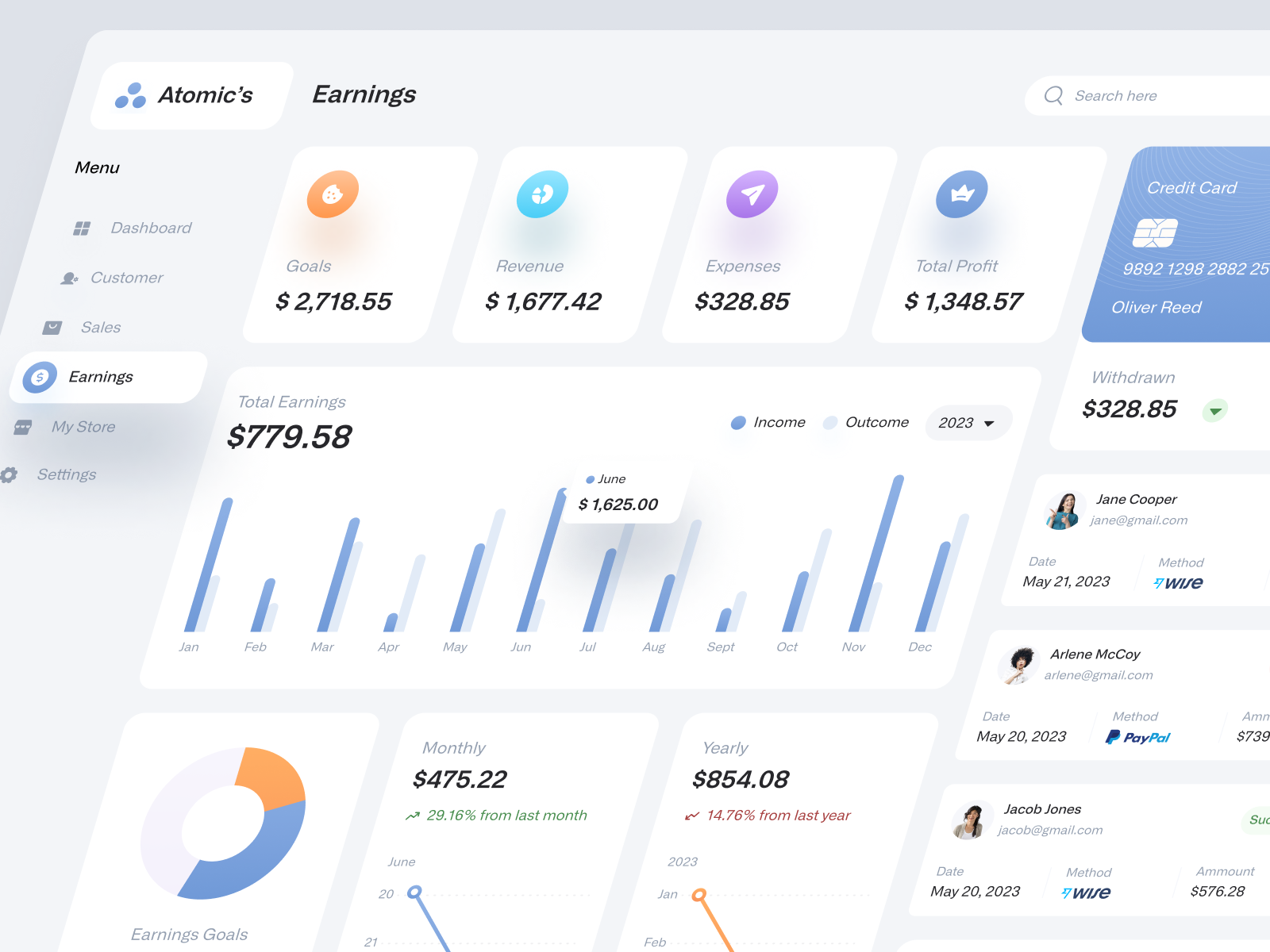Image resolution: width=1270 pixels, height=952 pixels.
Task: Click the Total Earnings $779.58 value
Action: tap(289, 437)
